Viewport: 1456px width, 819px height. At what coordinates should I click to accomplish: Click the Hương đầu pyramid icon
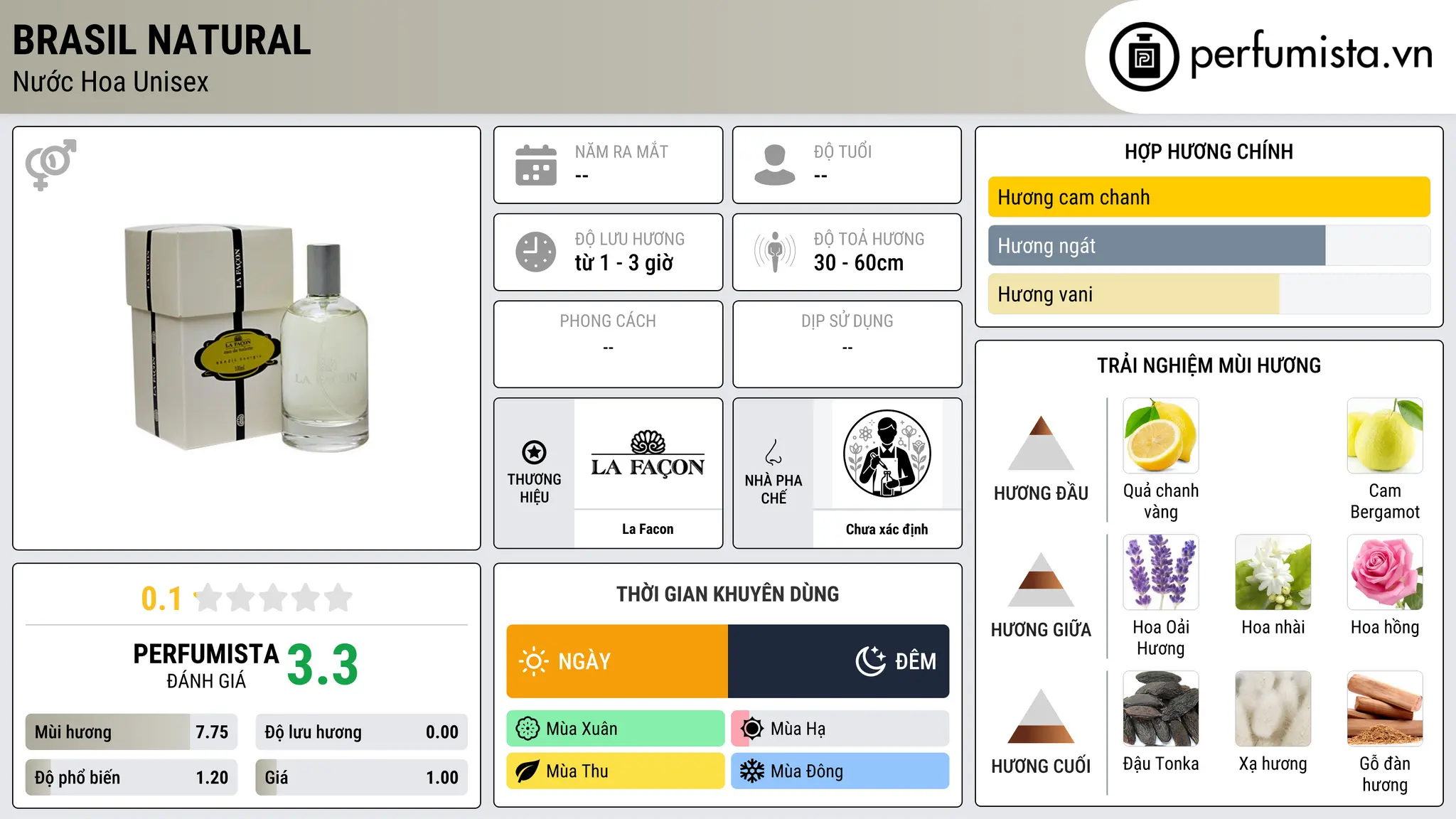pos(1041,443)
